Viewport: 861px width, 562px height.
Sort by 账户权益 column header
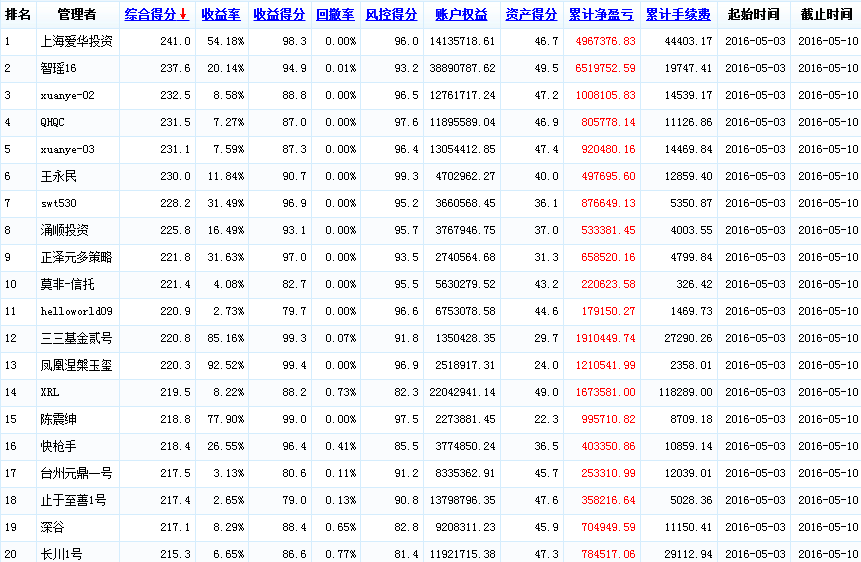click(x=461, y=15)
